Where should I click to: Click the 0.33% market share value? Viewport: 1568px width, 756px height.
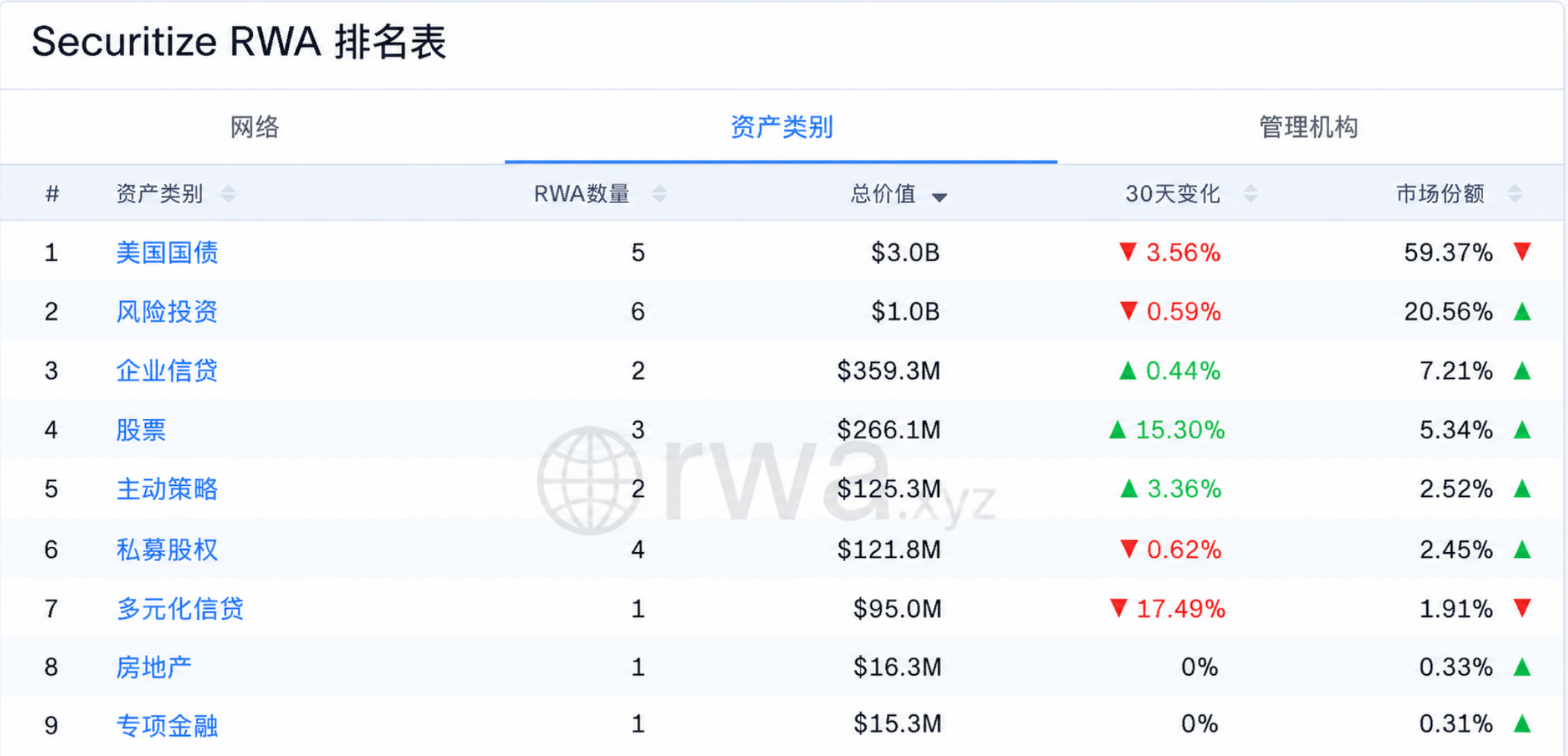(x=1456, y=667)
